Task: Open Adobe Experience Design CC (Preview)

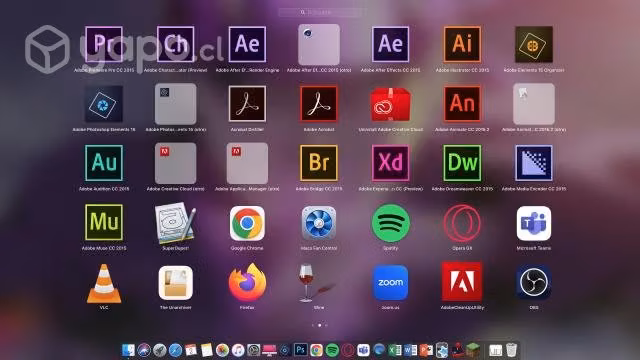Action: pyautogui.click(x=391, y=163)
